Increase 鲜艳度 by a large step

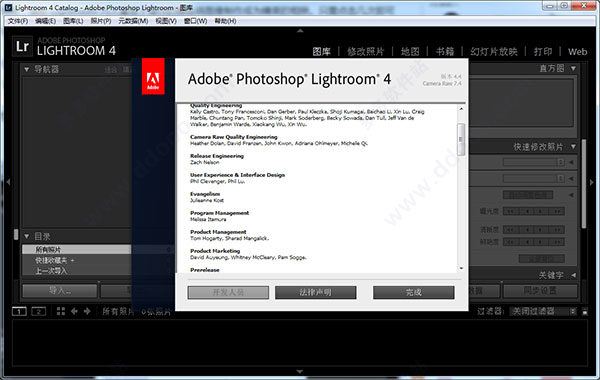557,242
